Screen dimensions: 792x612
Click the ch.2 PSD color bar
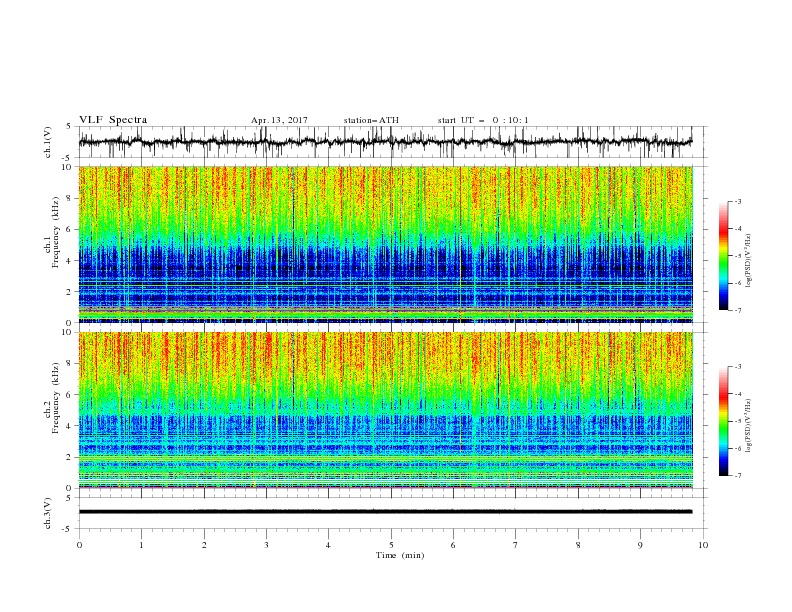click(x=724, y=421)
